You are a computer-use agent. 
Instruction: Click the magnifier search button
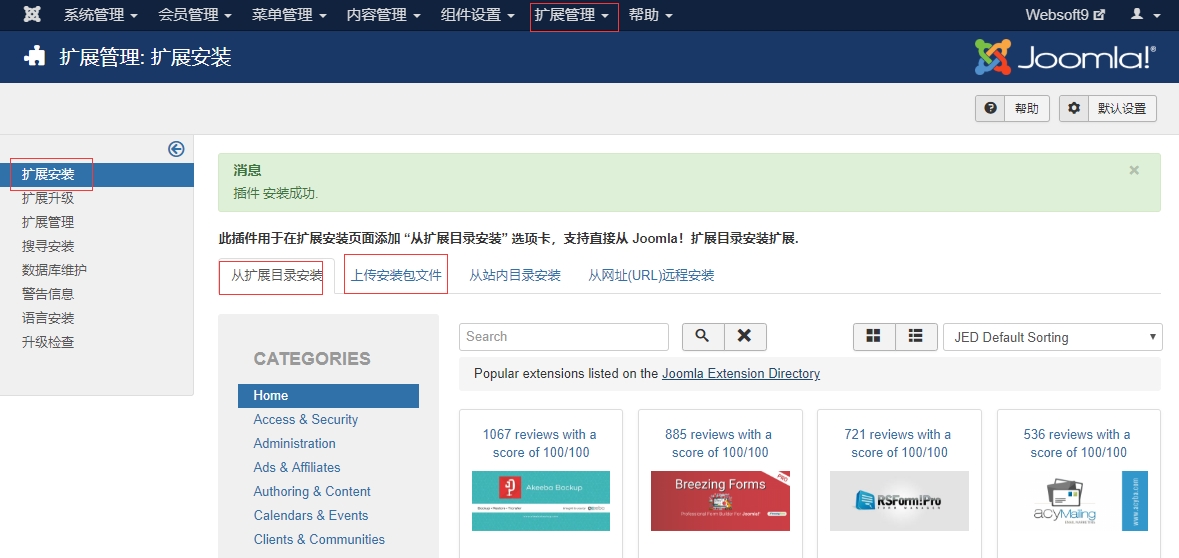click(702, 337)
